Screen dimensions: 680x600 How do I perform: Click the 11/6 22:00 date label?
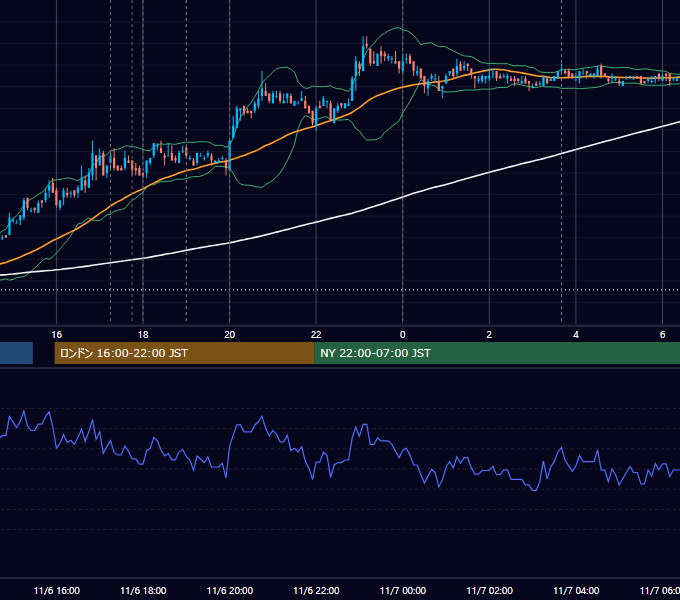coord(316,590)
